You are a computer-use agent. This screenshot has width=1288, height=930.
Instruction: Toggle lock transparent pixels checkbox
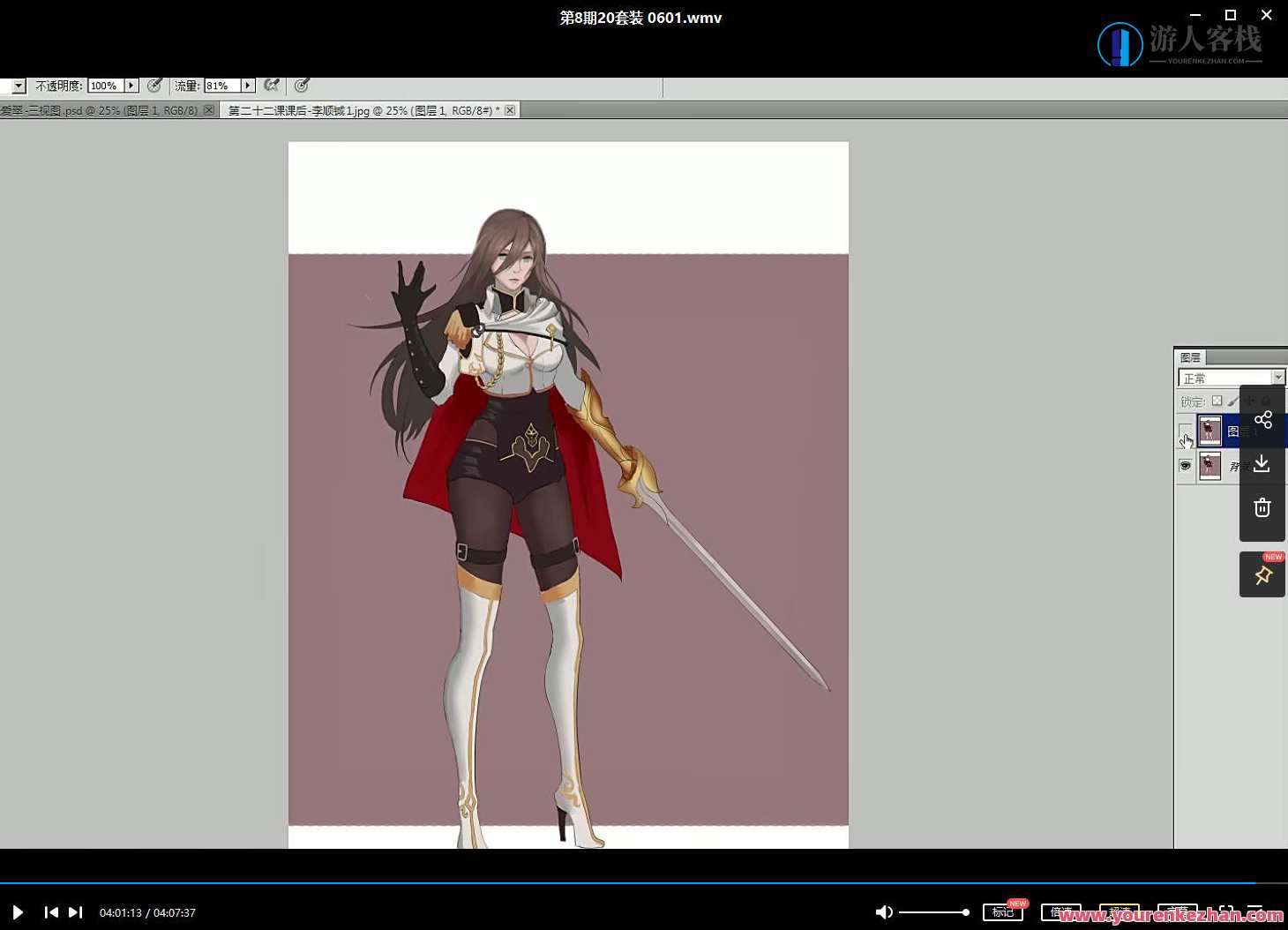pos(1217,401)
